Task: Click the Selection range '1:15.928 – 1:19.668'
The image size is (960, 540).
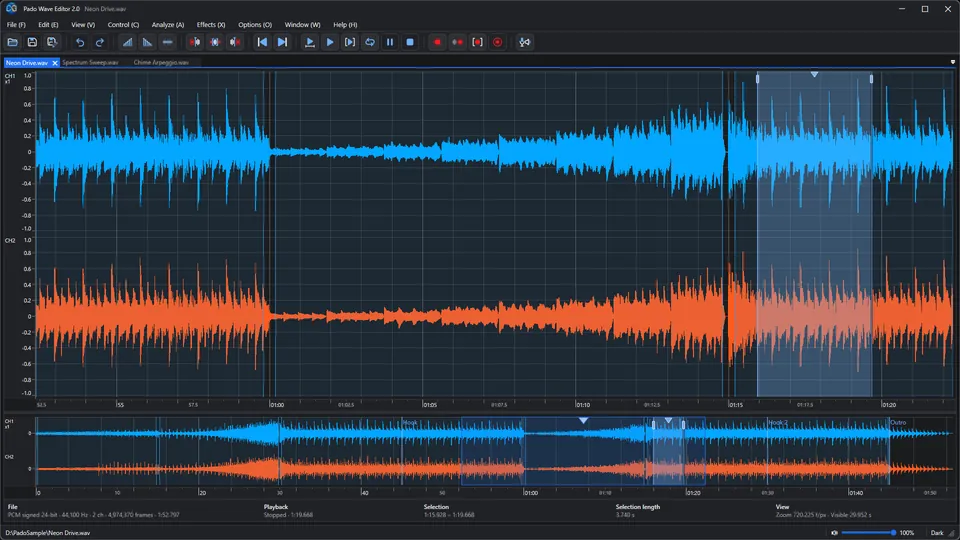Action: (x=449, y=515)
